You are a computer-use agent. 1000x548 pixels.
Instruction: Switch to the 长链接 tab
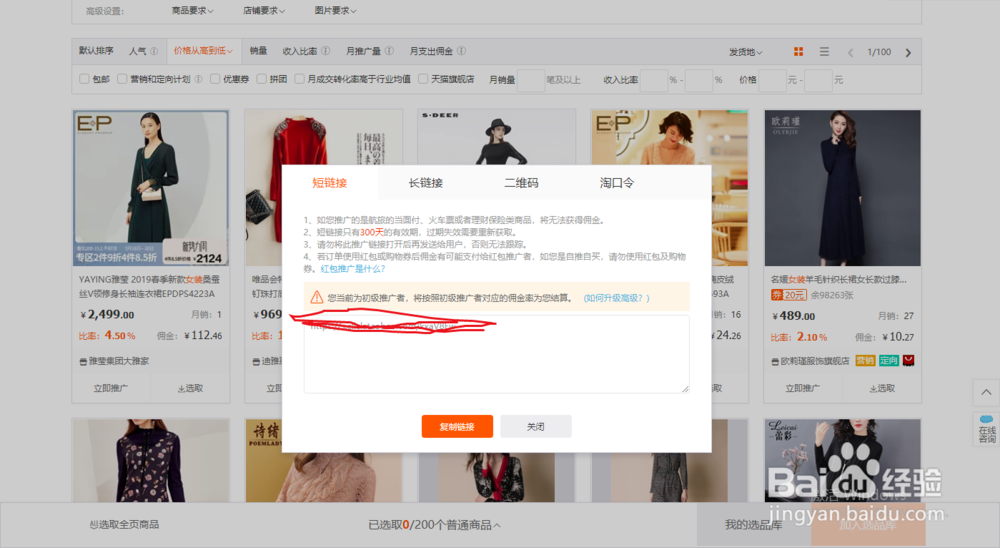(425, 183)
